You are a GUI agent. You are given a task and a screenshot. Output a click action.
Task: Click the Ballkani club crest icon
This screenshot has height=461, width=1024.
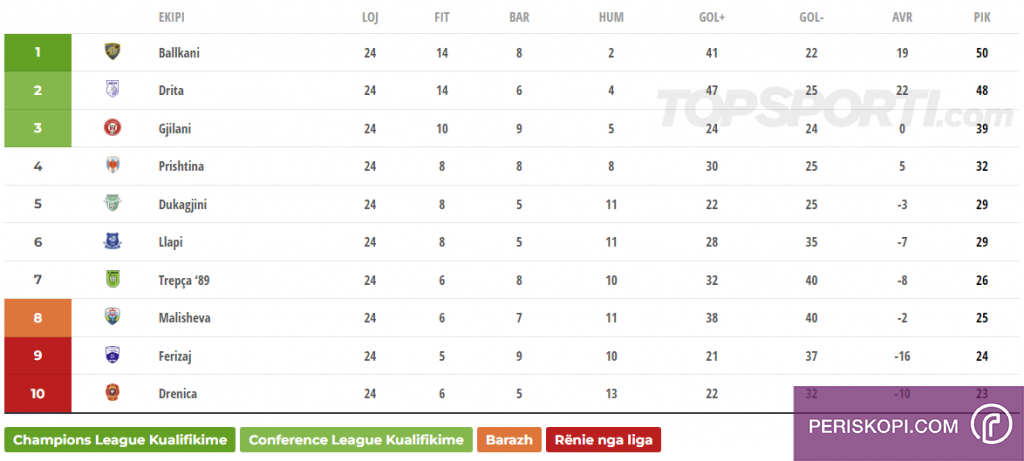(x=113, y=52)
